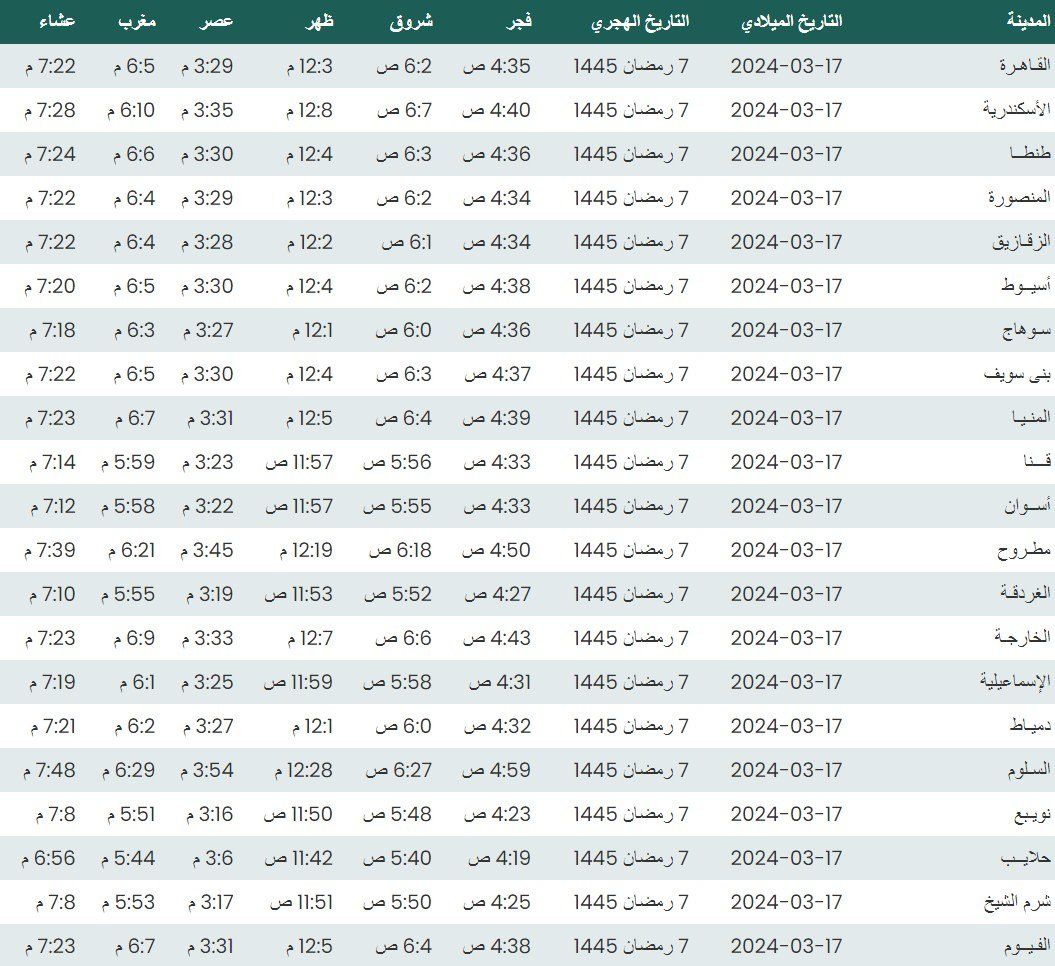Click sunrise time 5:52 ص for الغردقة

click(x=398, y=594)
